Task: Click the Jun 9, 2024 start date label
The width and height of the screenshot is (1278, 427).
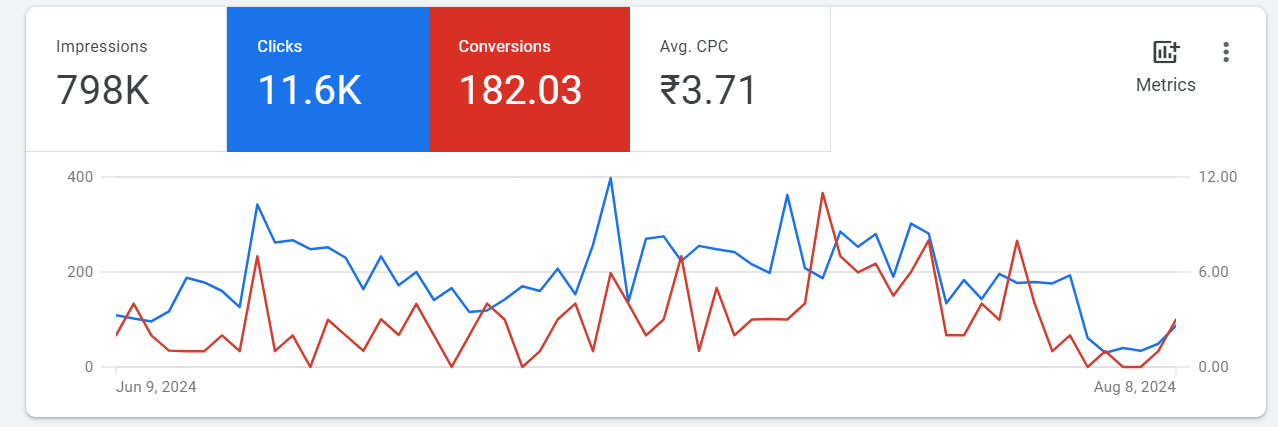Action: pyautogui.click(x=156, y=387)
